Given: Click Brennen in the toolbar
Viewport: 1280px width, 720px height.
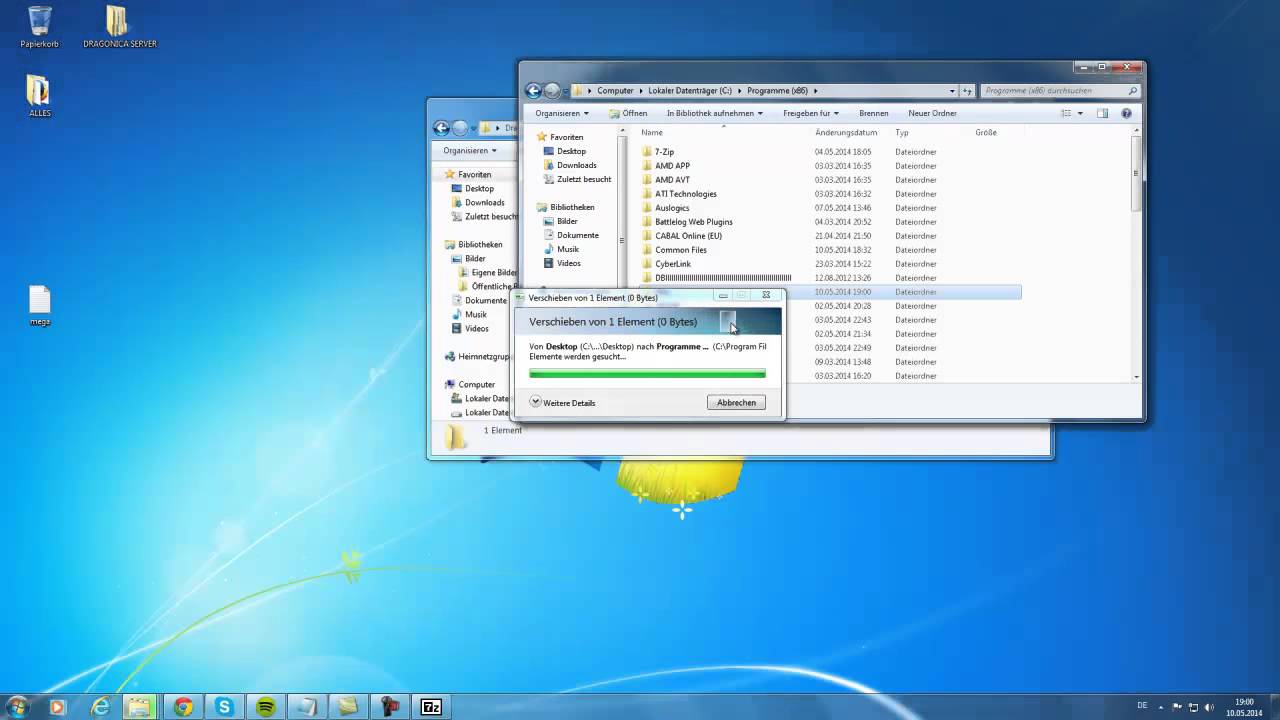Looking at the screenshot, I should pos(873,113).
